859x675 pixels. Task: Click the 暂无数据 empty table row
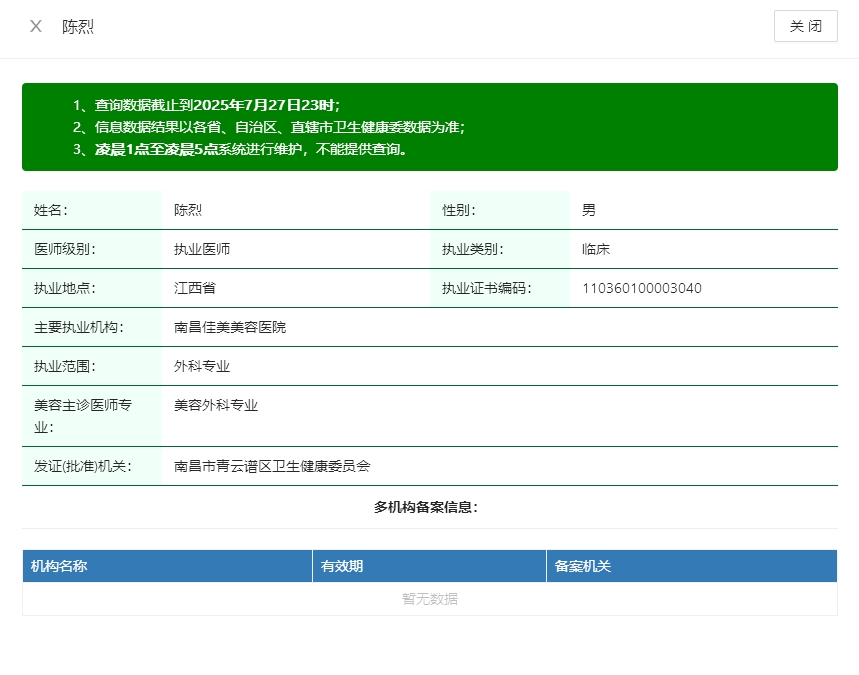(429, 599)
